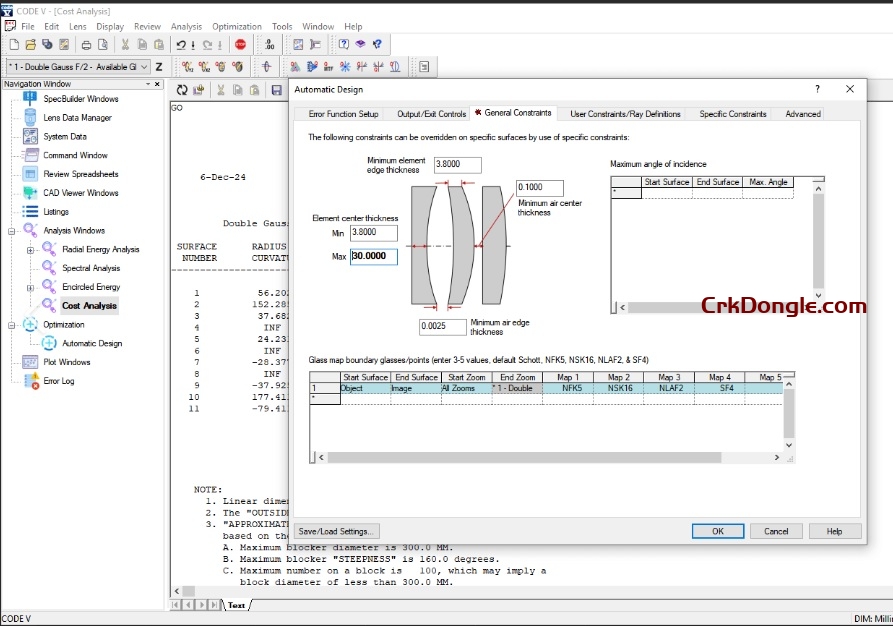
Task: Confirm the dialog with OK
Action: tap(717, 531)
